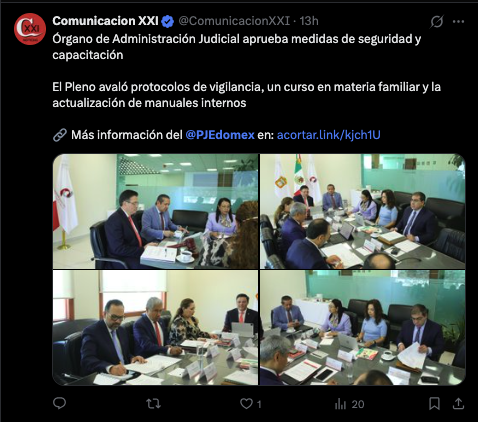View bottom-left photo of men signing papers
The image size is (478, 422).
155,328
